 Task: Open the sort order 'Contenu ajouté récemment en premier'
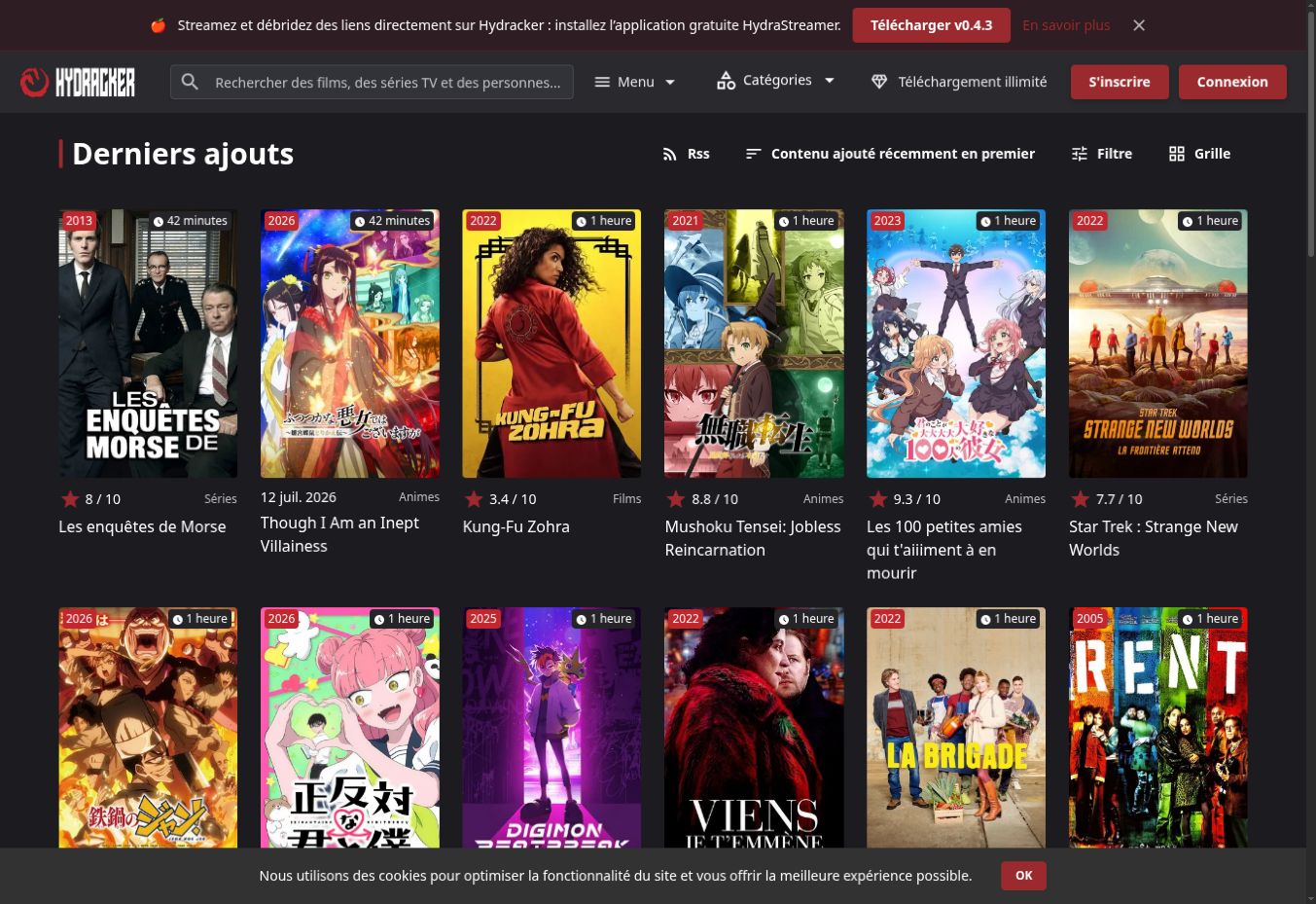tap(890, 154)
